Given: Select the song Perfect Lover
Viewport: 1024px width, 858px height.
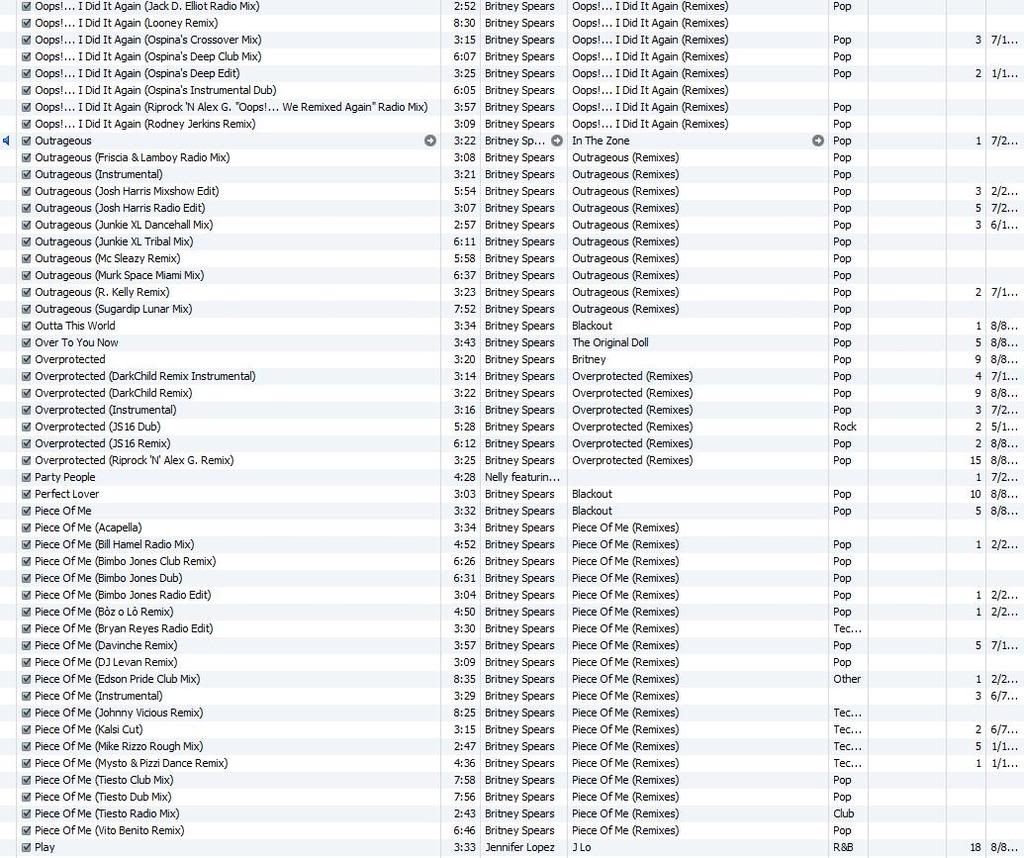Looking at the screenshot, I should coord(67,494).
